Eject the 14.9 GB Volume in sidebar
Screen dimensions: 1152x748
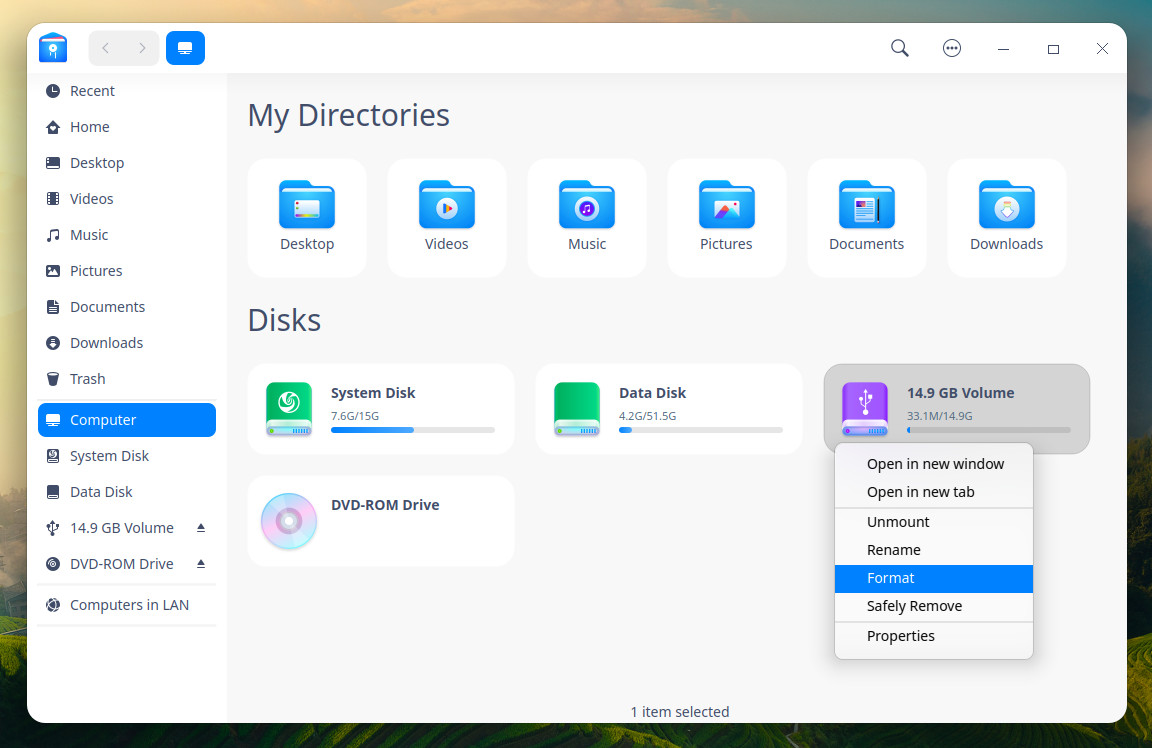tap(201, 528)
